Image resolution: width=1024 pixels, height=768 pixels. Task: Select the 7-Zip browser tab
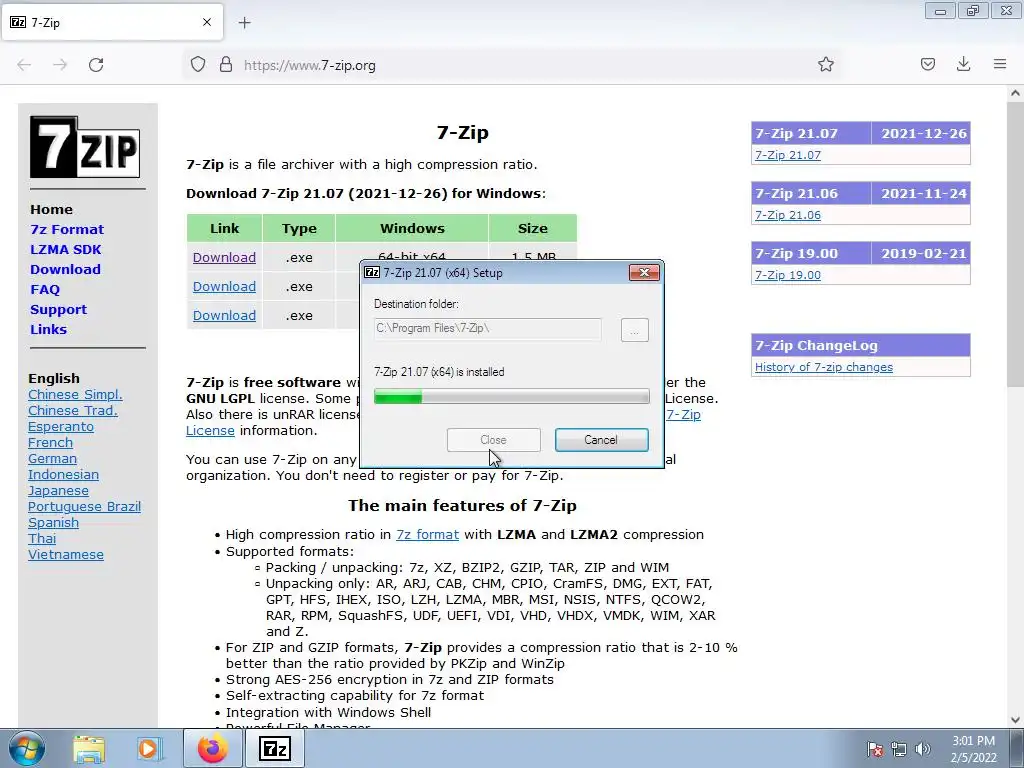(112, 22)
